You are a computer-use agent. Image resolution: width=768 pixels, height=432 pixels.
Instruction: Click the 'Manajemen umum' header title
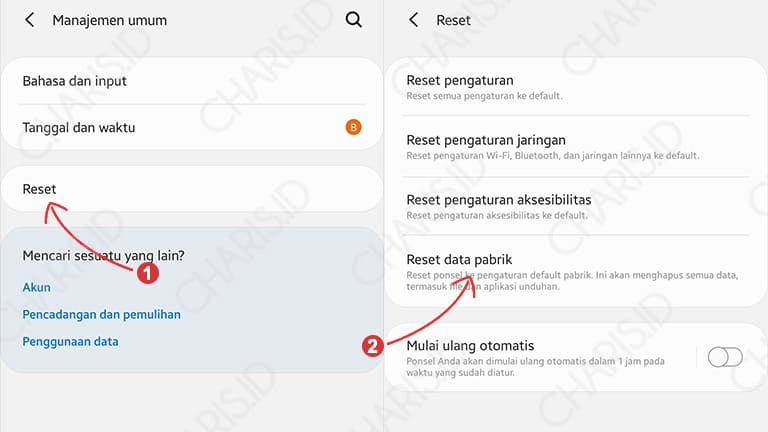pyautogui.click(x=110, y=21)
